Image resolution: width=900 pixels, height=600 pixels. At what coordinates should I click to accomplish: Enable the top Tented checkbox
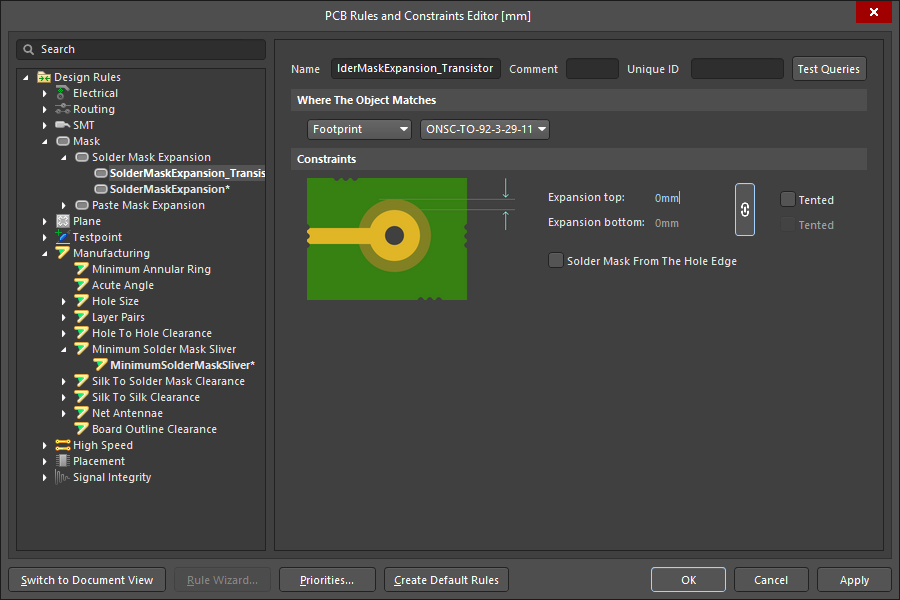[788, 199]
